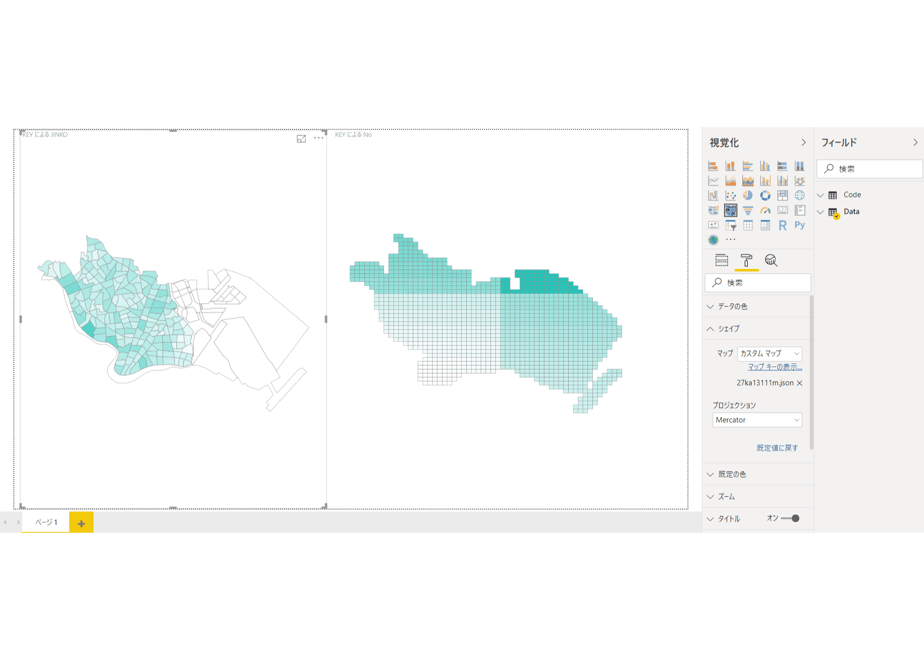
Task: Remove the 27ka13111m.json map file
Action: click(800, 383)
